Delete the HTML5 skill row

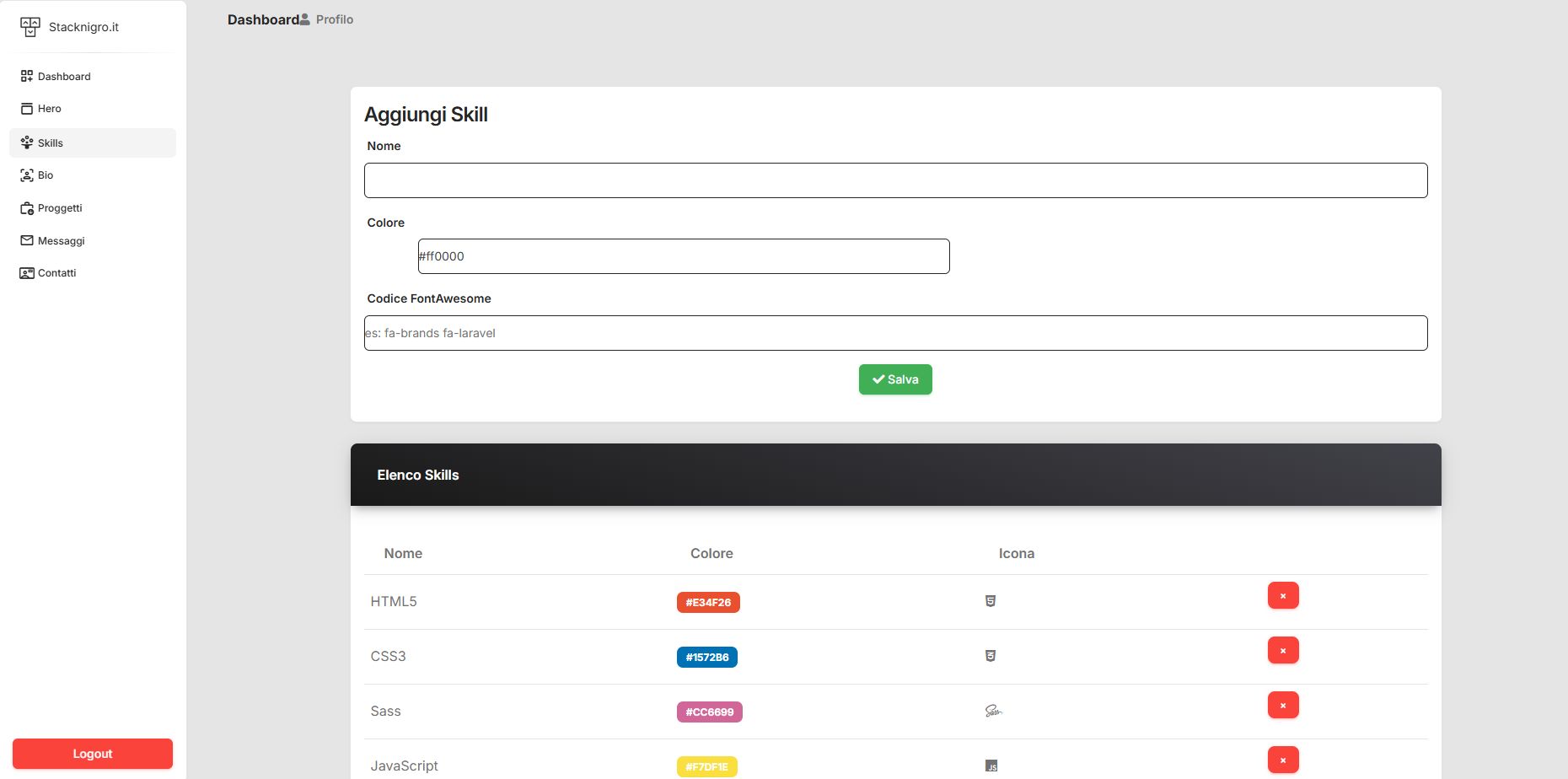click(x=1282, y=596)
